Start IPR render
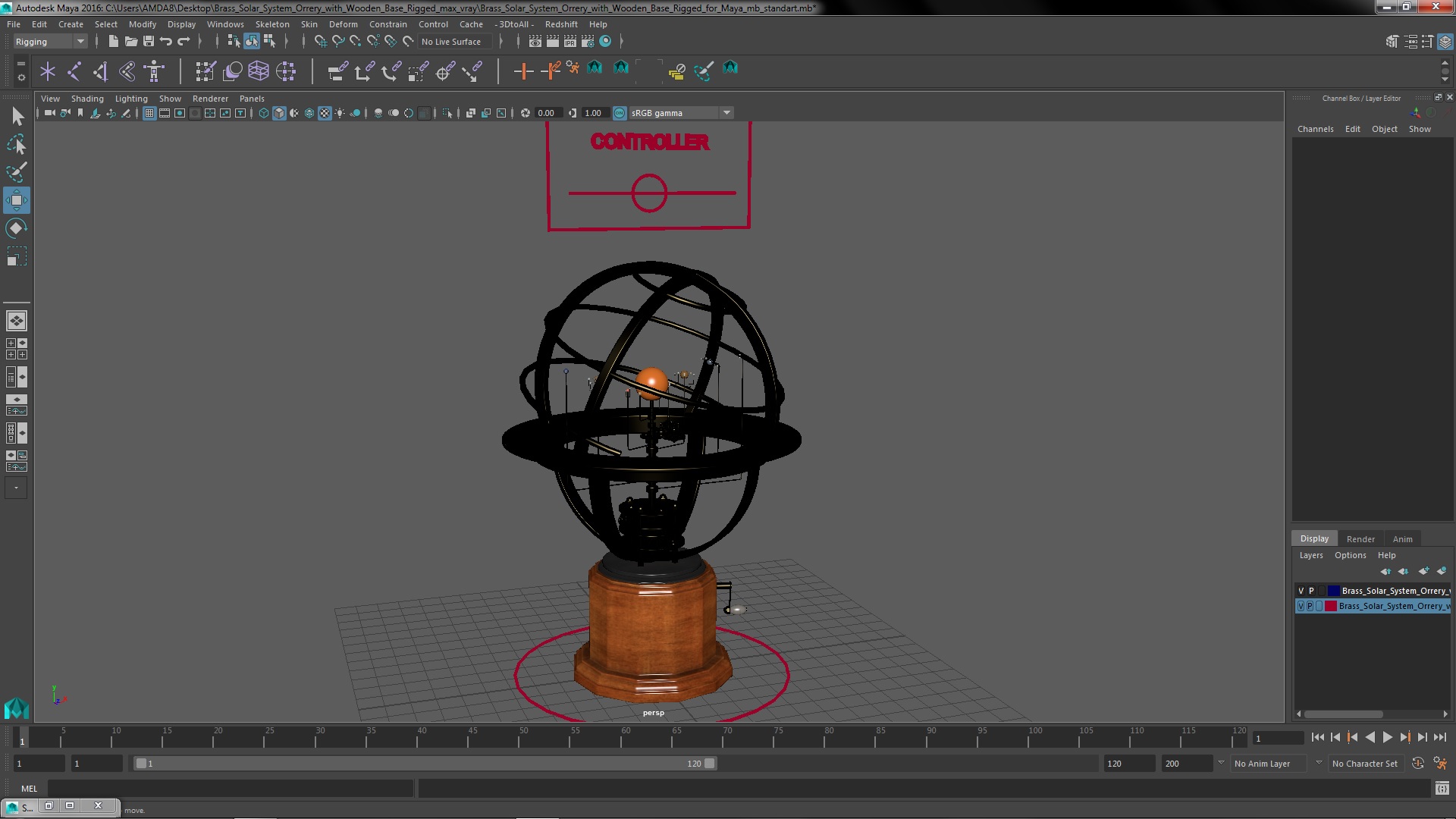This screenshot has width=1456, height=819. coord(570,42)
